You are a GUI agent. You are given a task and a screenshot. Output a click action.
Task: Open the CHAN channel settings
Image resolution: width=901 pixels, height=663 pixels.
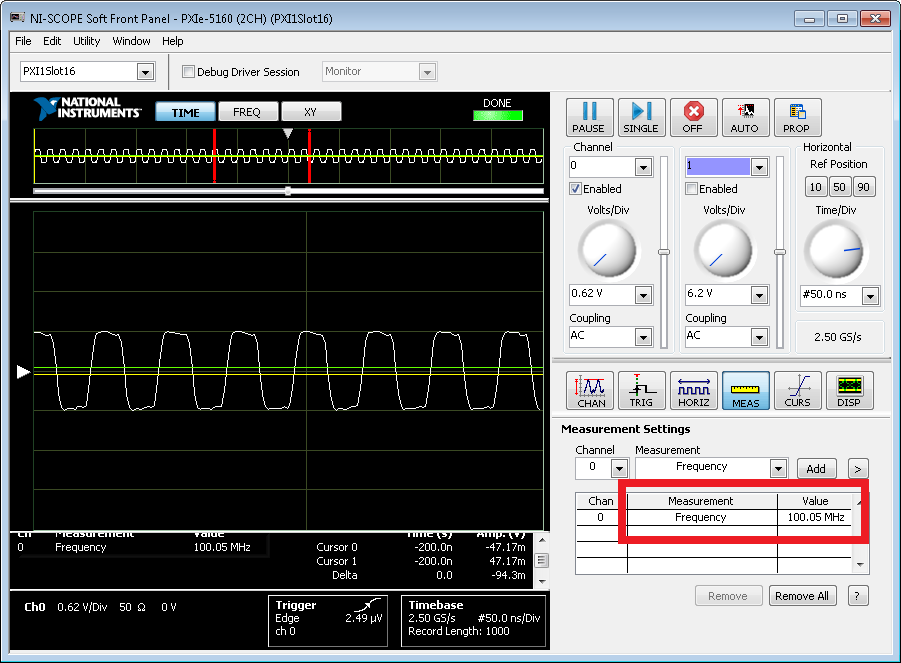click(590, 390)
